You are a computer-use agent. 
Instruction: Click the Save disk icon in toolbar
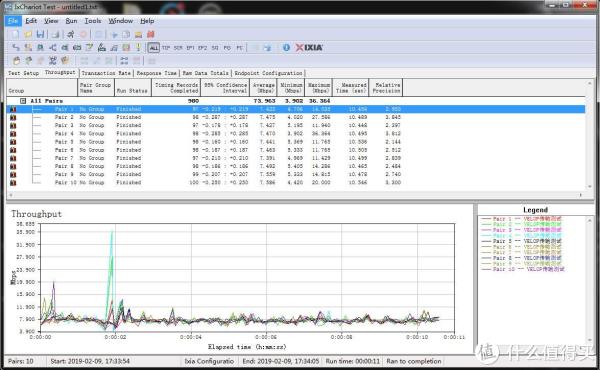pyautogui.click(x=40, y=34)
